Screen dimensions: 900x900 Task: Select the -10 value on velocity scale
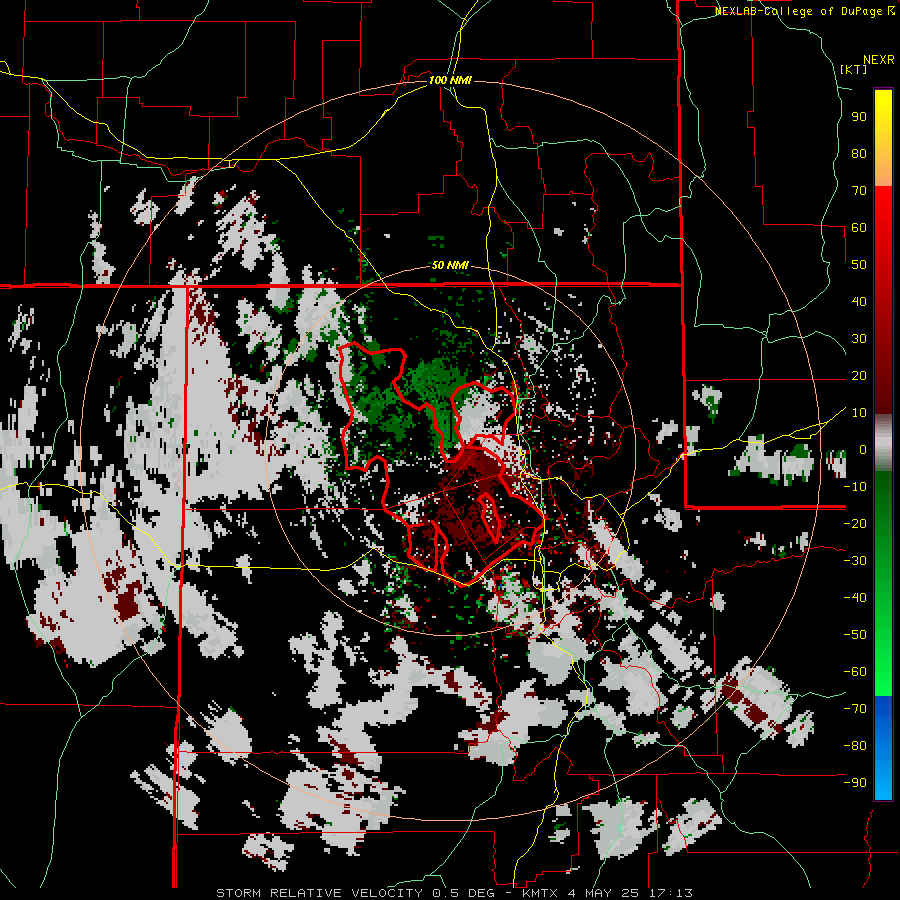coord(855,487)
